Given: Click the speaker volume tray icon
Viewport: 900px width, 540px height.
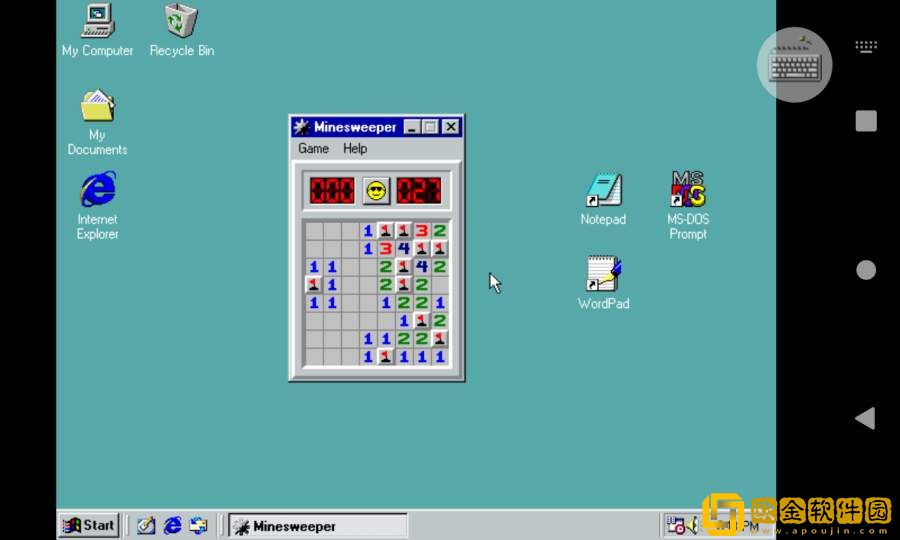Looking at the screenshot, I should click(692, 525).
